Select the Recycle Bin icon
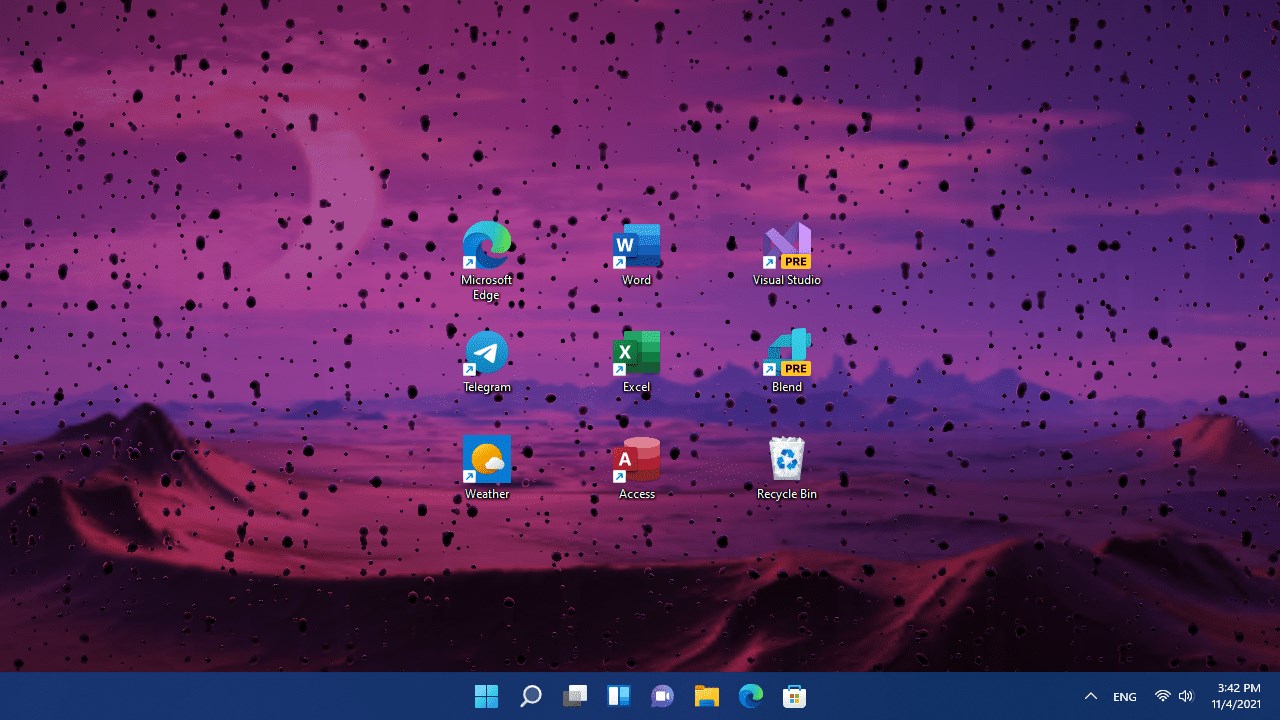This screenshot has height=720, width=1280. pos(787,468)
